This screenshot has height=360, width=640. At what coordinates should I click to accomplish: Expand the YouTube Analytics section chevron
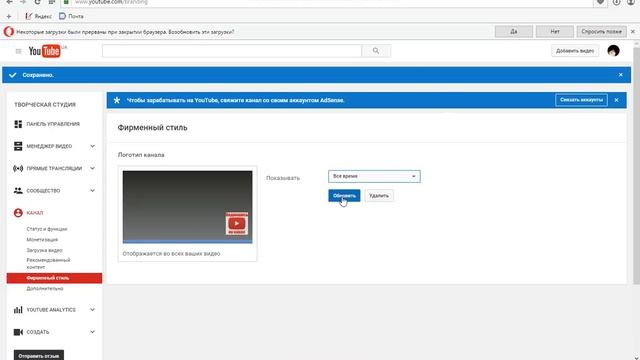(x=93, y=310)
